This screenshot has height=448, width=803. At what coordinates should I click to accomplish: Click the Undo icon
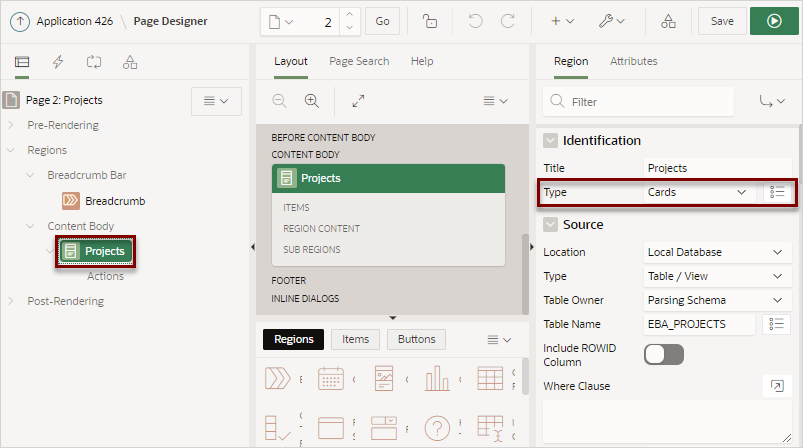(475, 22)
